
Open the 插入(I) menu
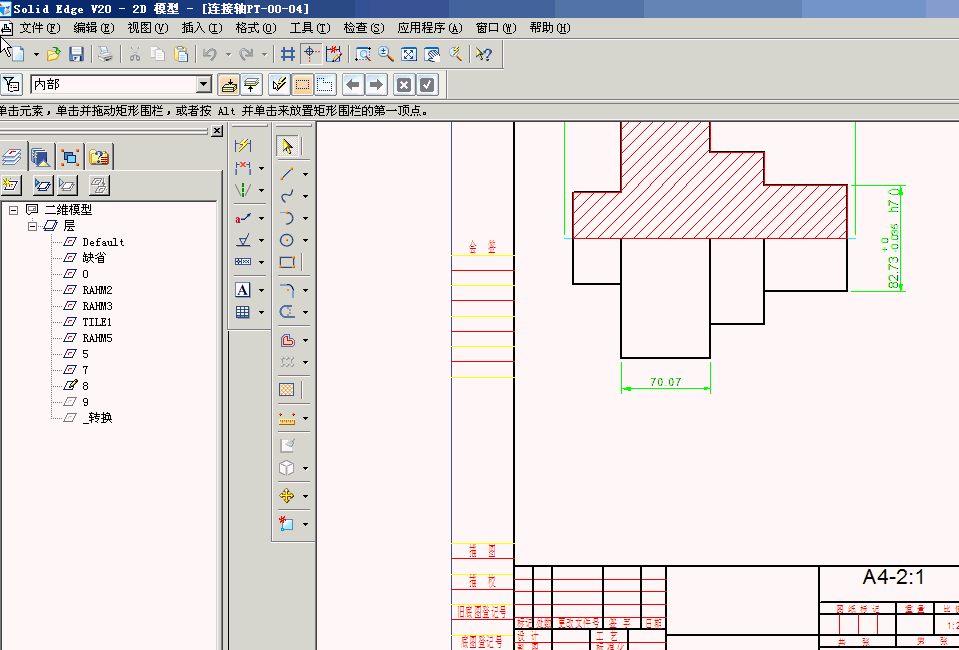(x=202, y=28)
